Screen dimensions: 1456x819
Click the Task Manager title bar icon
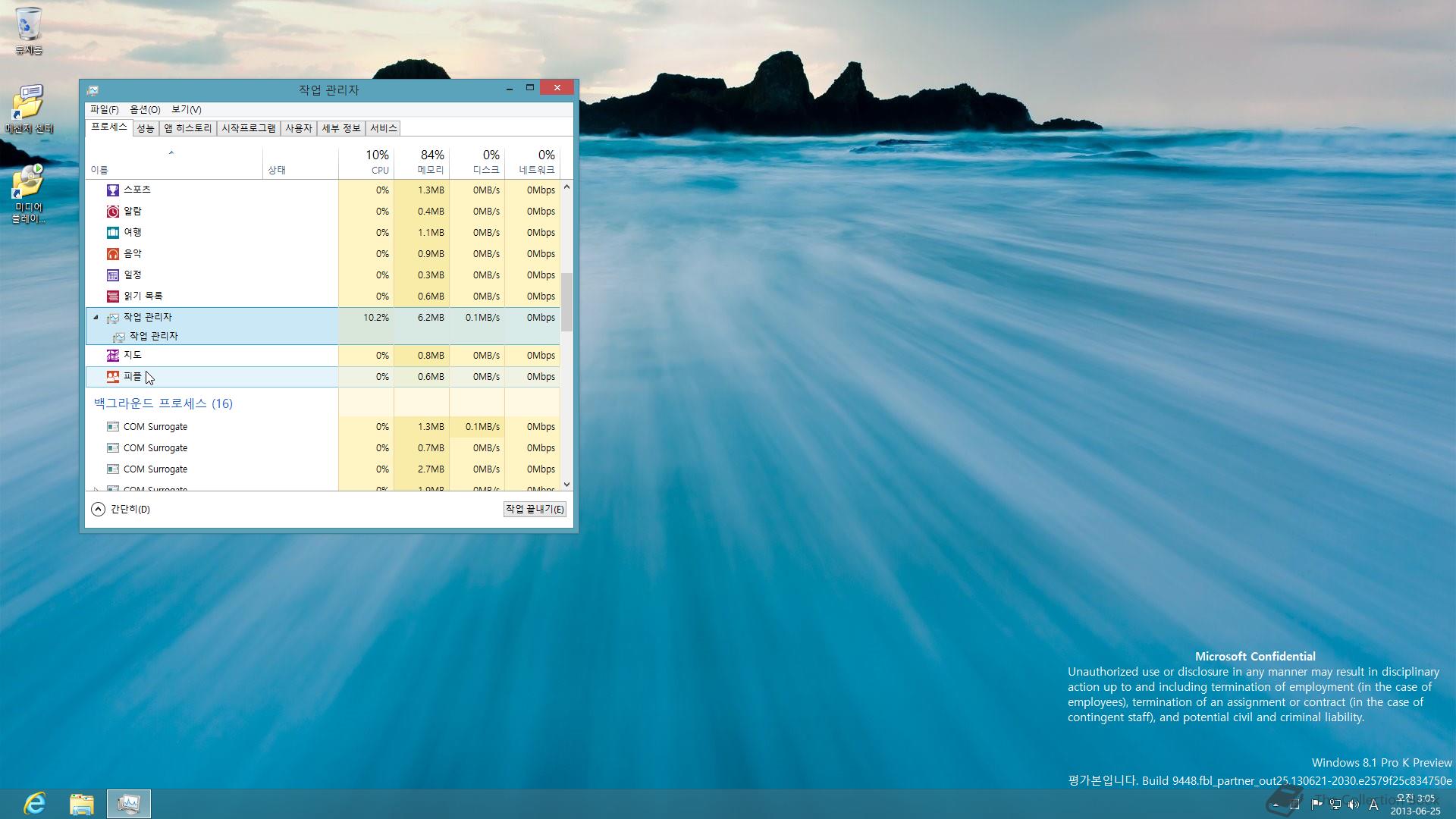[x=93, y=90]
